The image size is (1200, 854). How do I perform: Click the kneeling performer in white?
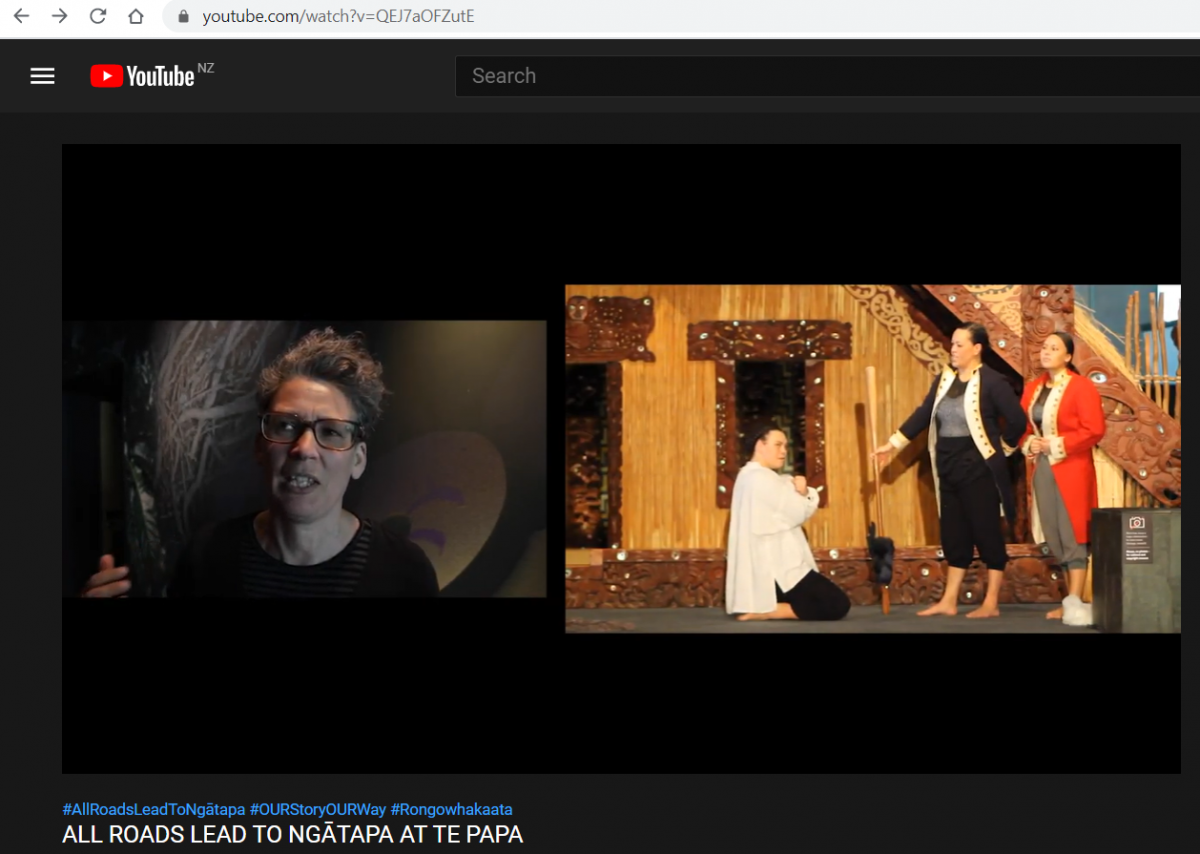pos(775,530)
